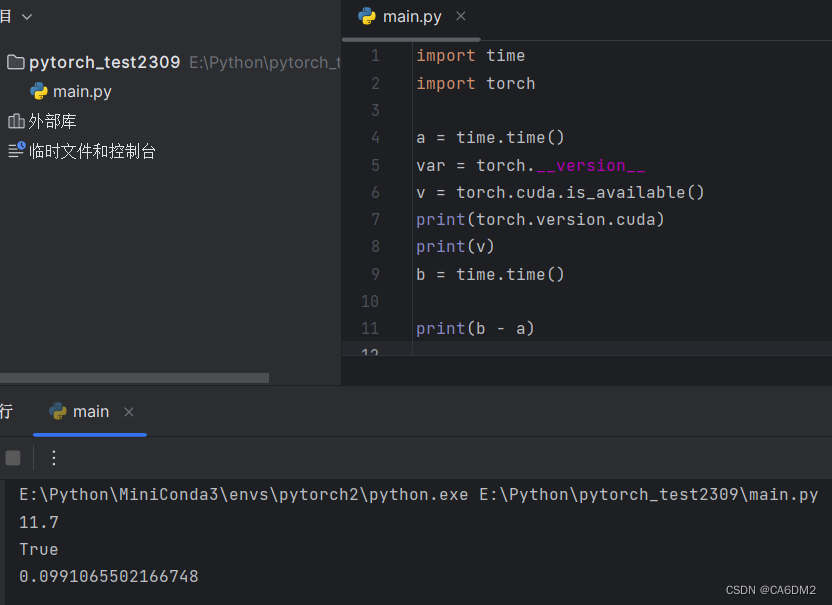Click line number 5 in the gutter
This screenshot has width=832, height=605.
[x=375, y=166]
